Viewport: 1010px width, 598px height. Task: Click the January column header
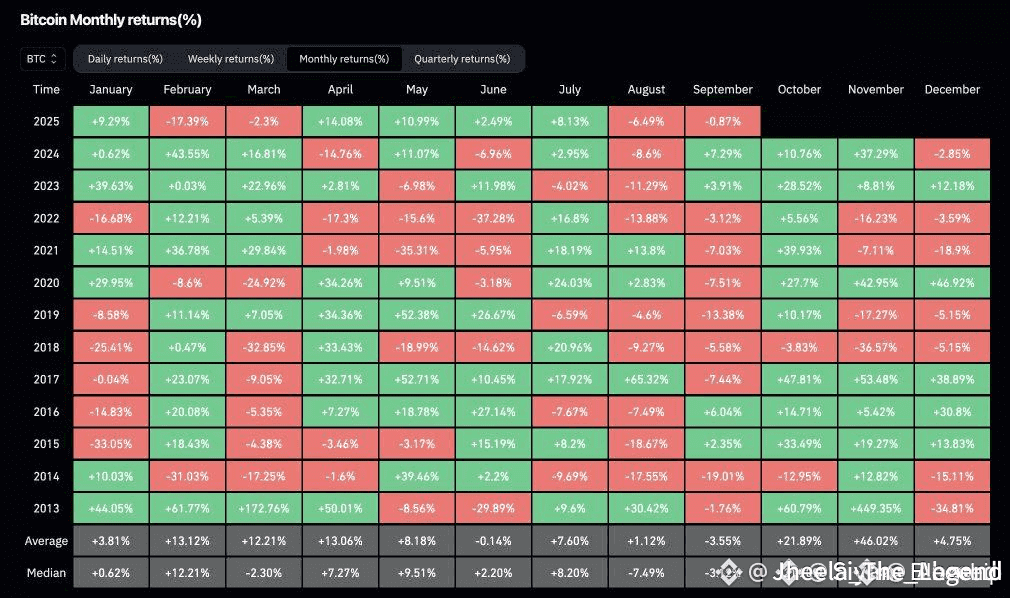point(111,90)
